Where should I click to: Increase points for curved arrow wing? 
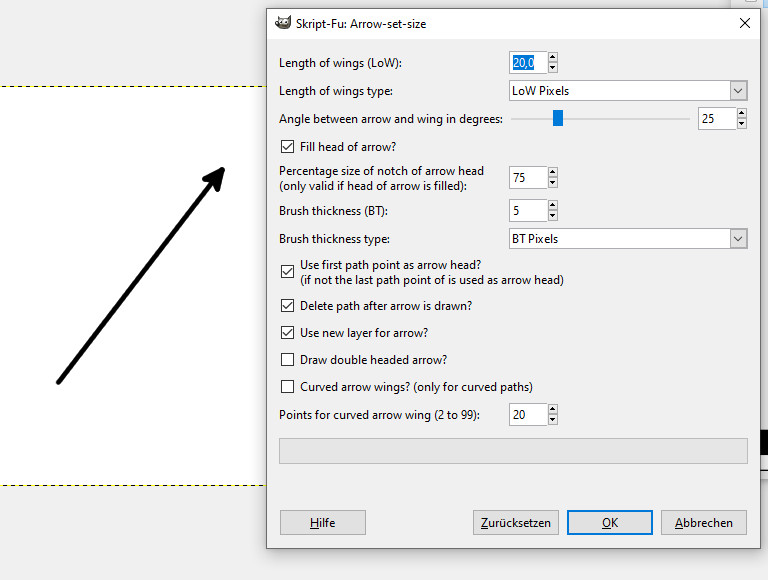click(553, 409)
